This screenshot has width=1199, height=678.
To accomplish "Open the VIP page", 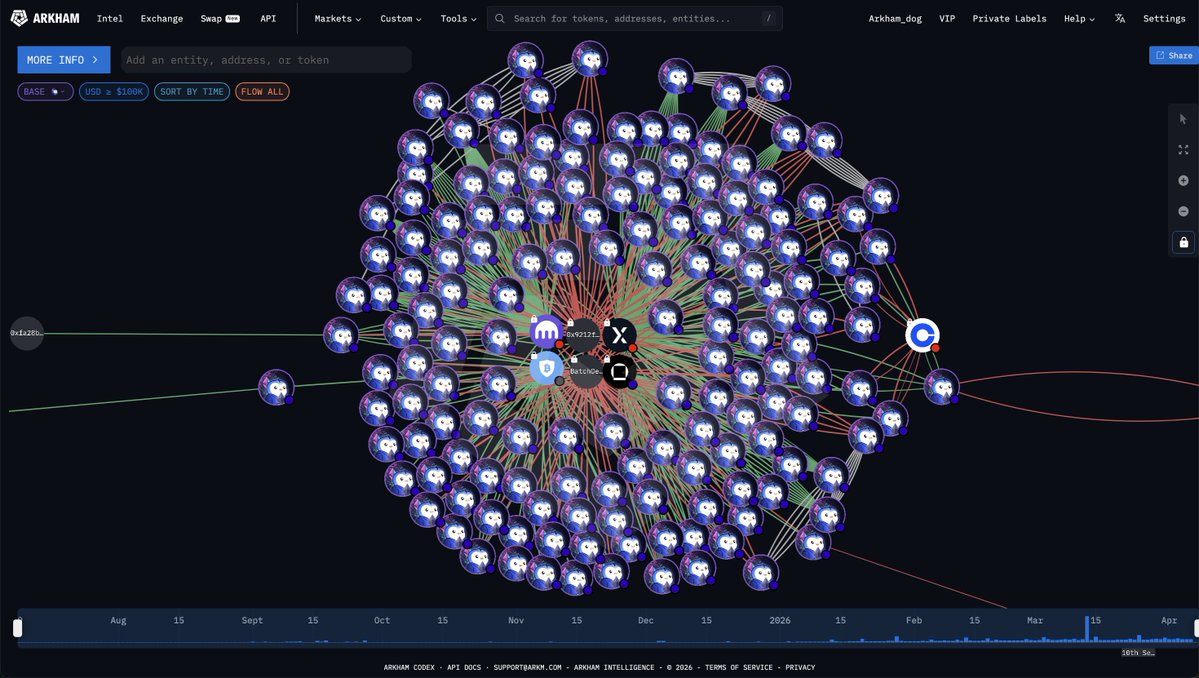I will pyautogui.click(x=947, y=18).
